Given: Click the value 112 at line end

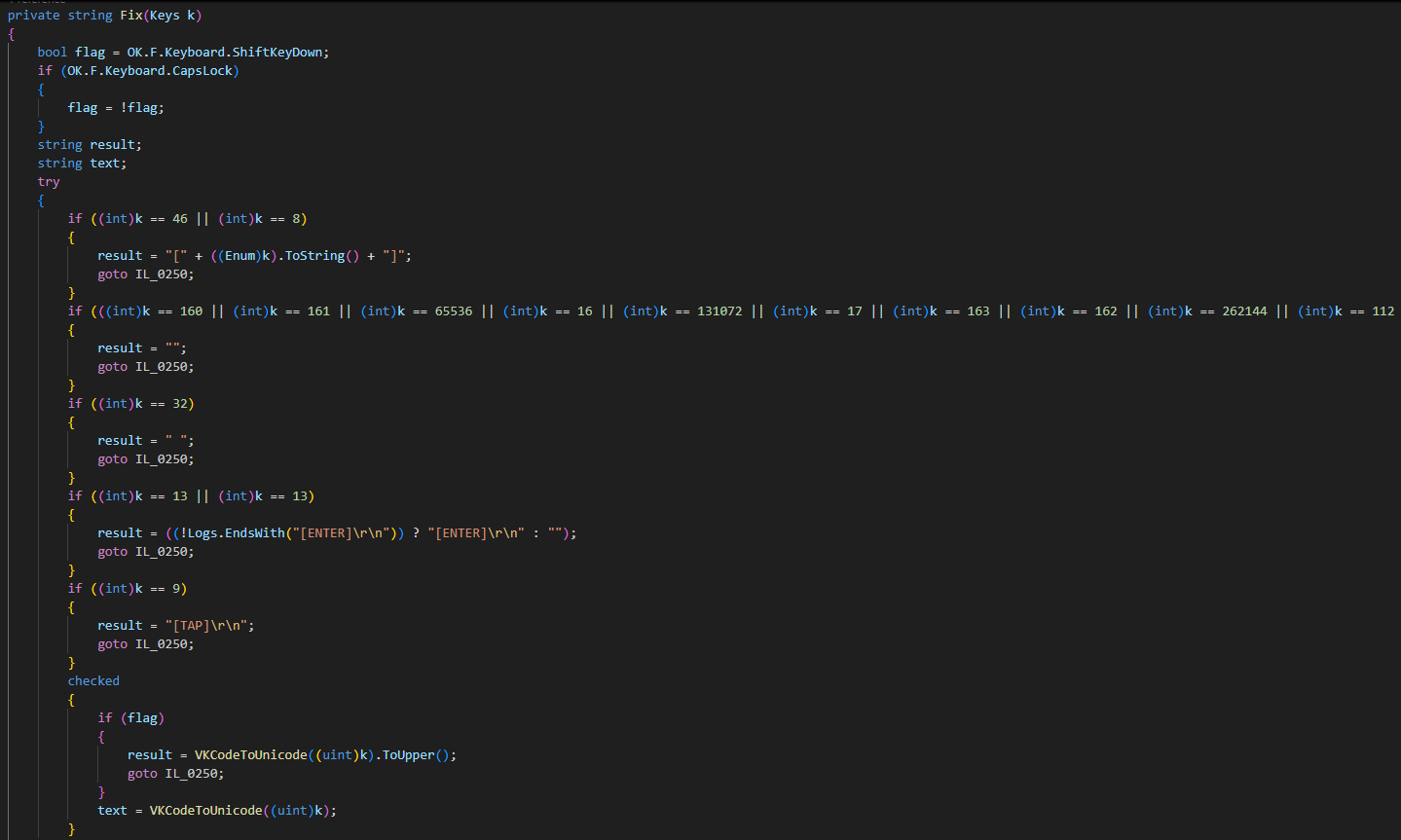Looking at the screenshot, I should point(1383,311).
